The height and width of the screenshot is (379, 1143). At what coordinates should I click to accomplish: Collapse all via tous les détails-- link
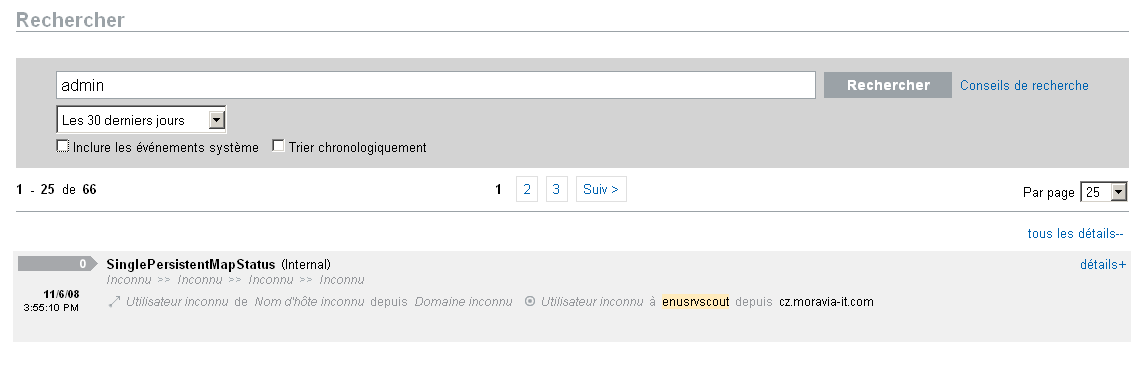(1075, 234)
